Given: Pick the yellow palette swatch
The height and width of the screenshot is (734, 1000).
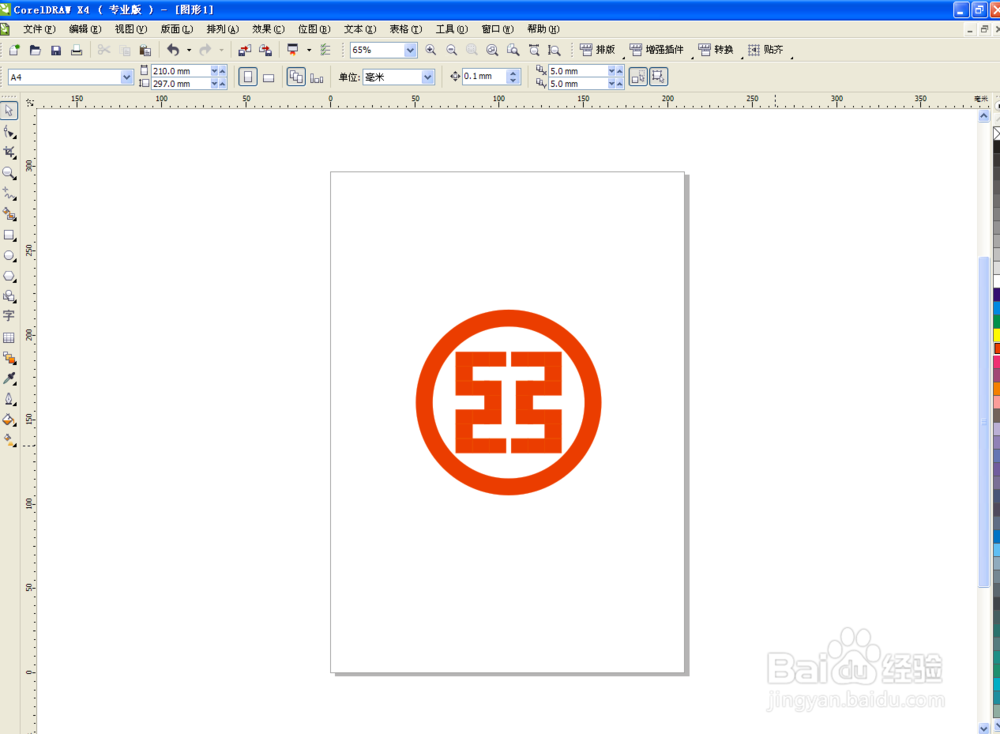Looking at the screenshot, I should (x=996, y=335).
